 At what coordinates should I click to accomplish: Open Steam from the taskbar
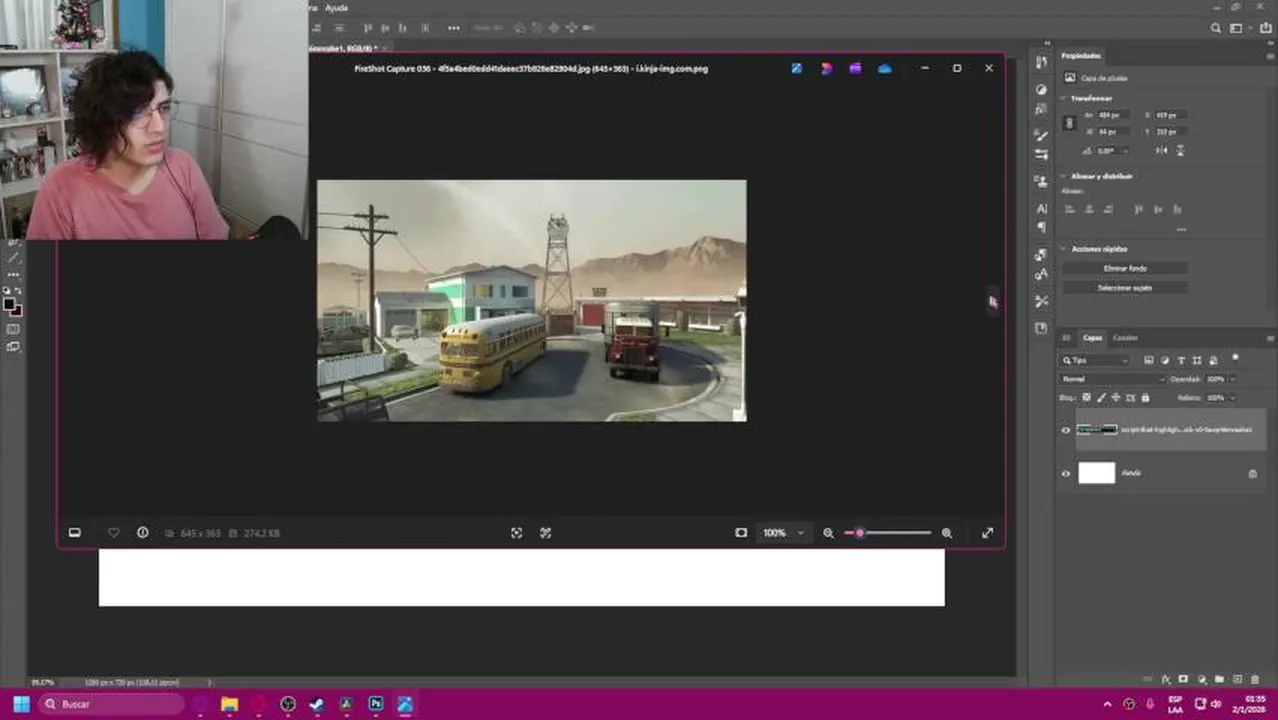(317, 704)
